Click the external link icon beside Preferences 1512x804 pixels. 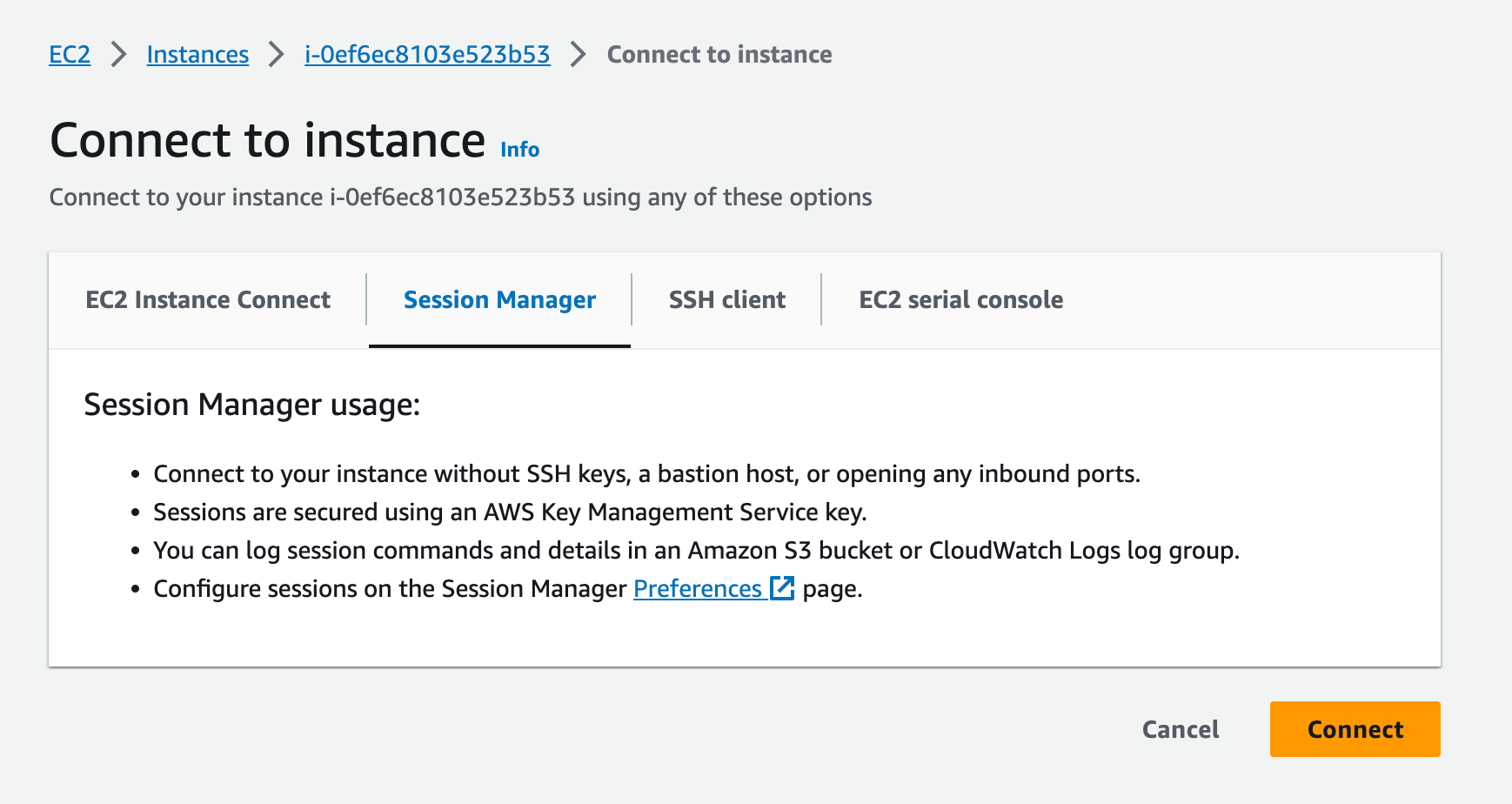(783, 588)
